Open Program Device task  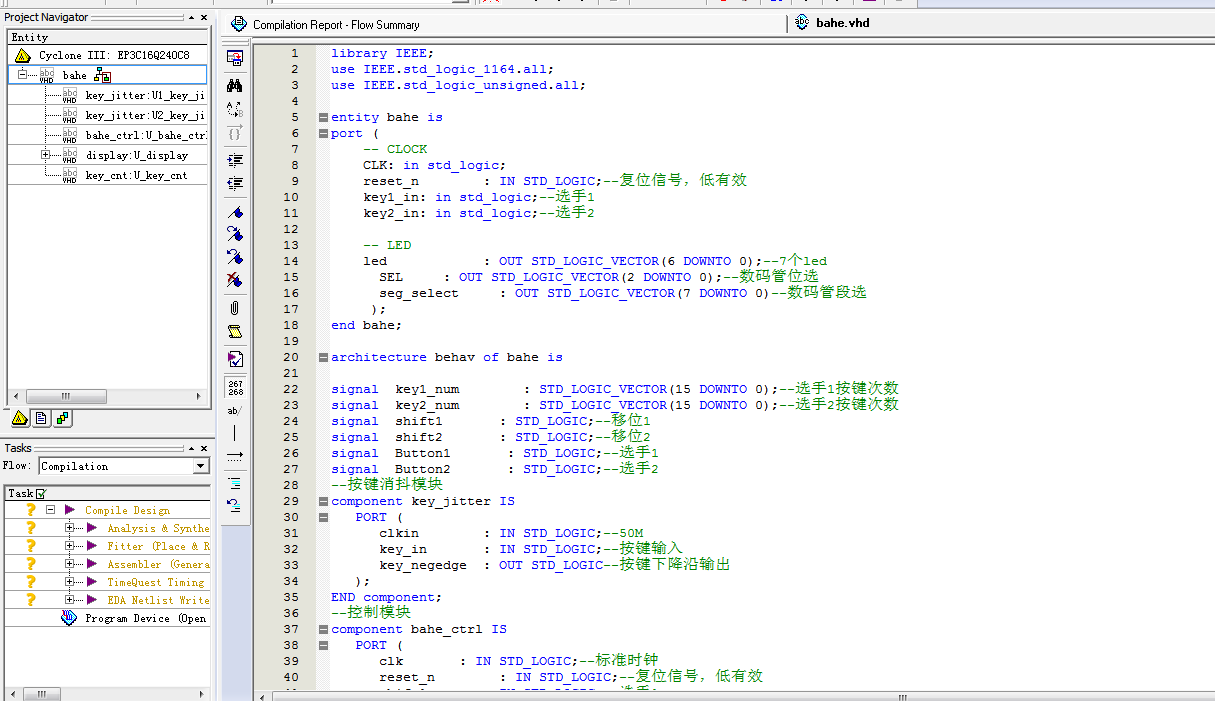(x=145, y=618)
